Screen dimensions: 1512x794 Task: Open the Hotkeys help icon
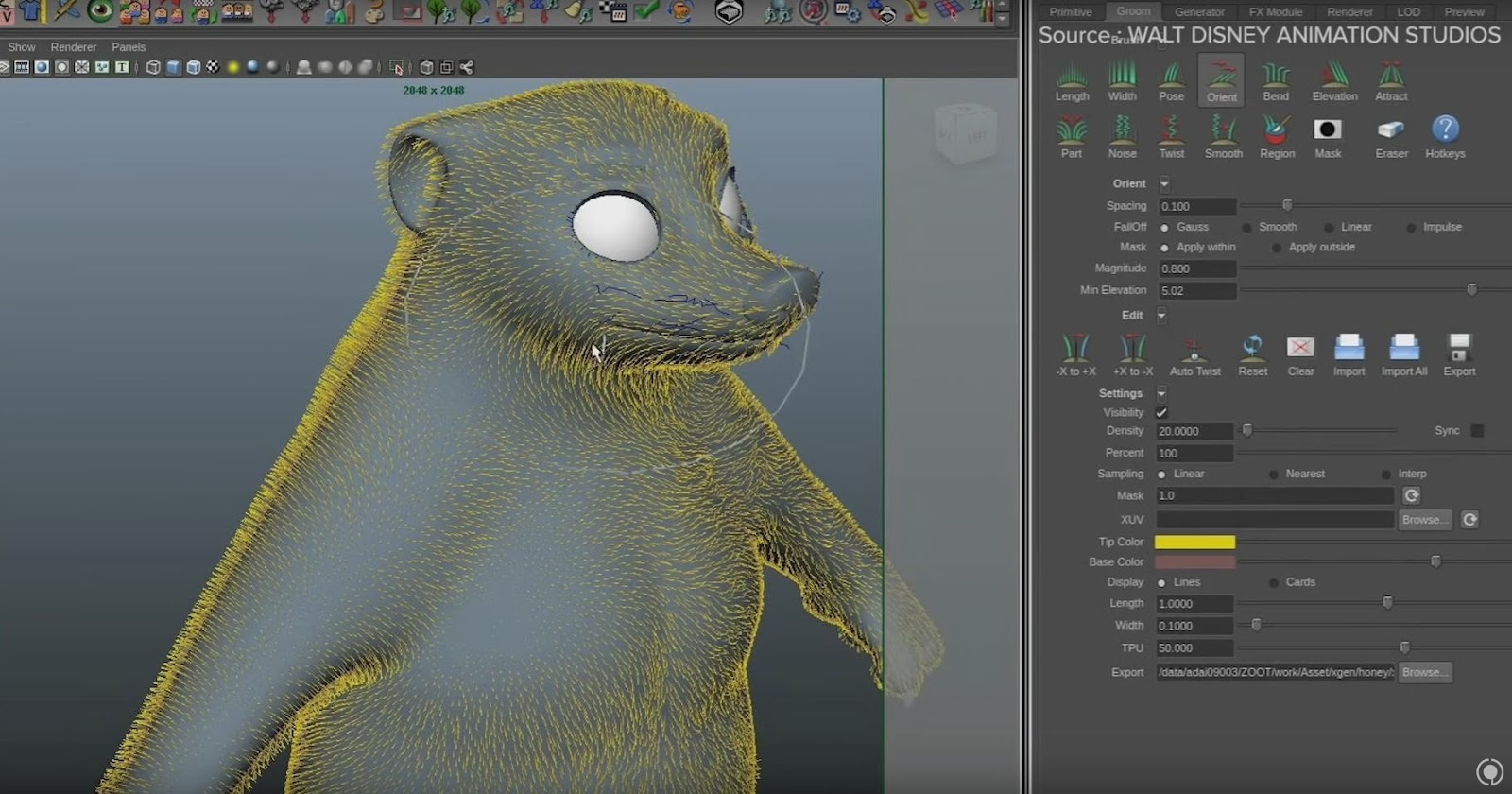pyautogui.click(x=1445, y=138)
